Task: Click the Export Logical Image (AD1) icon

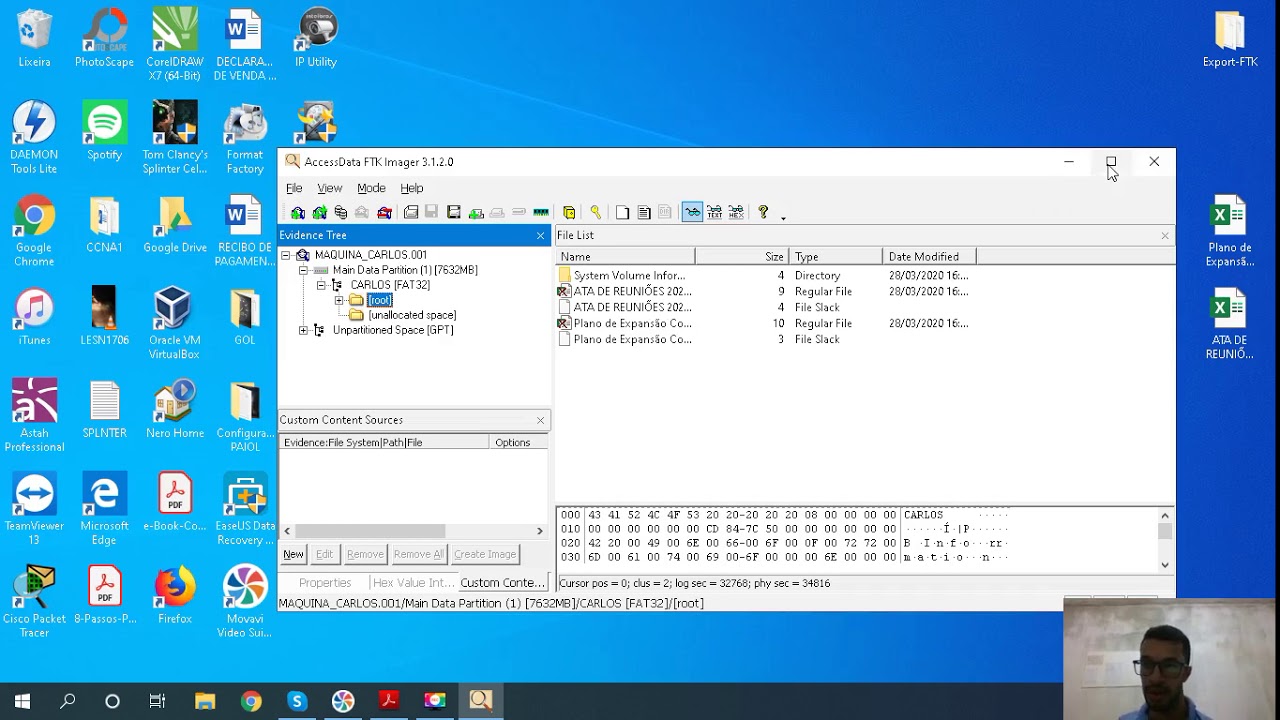Action: coord(453,212)
